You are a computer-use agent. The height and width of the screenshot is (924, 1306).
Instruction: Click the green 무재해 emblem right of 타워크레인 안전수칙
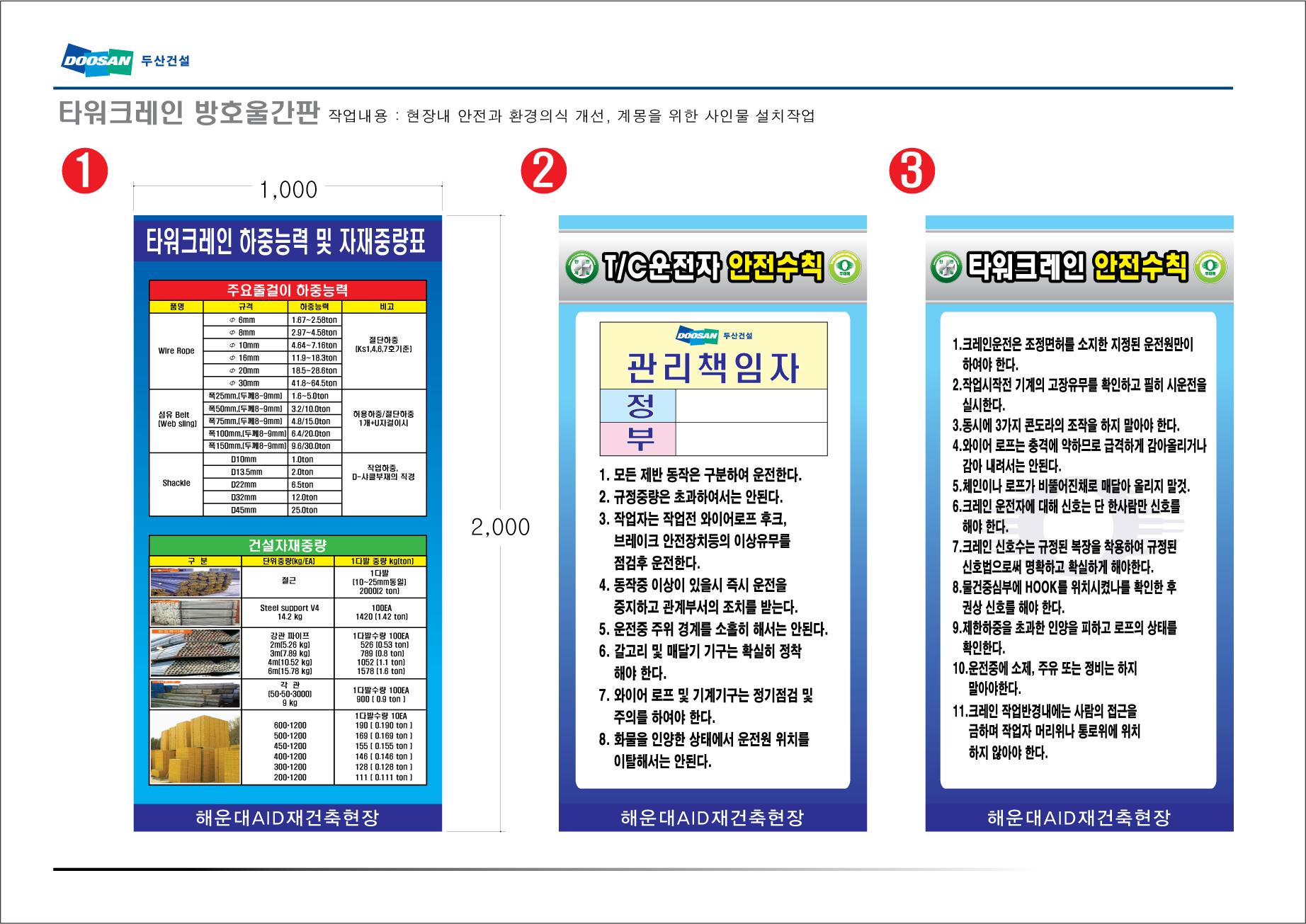click(1212, 267)
